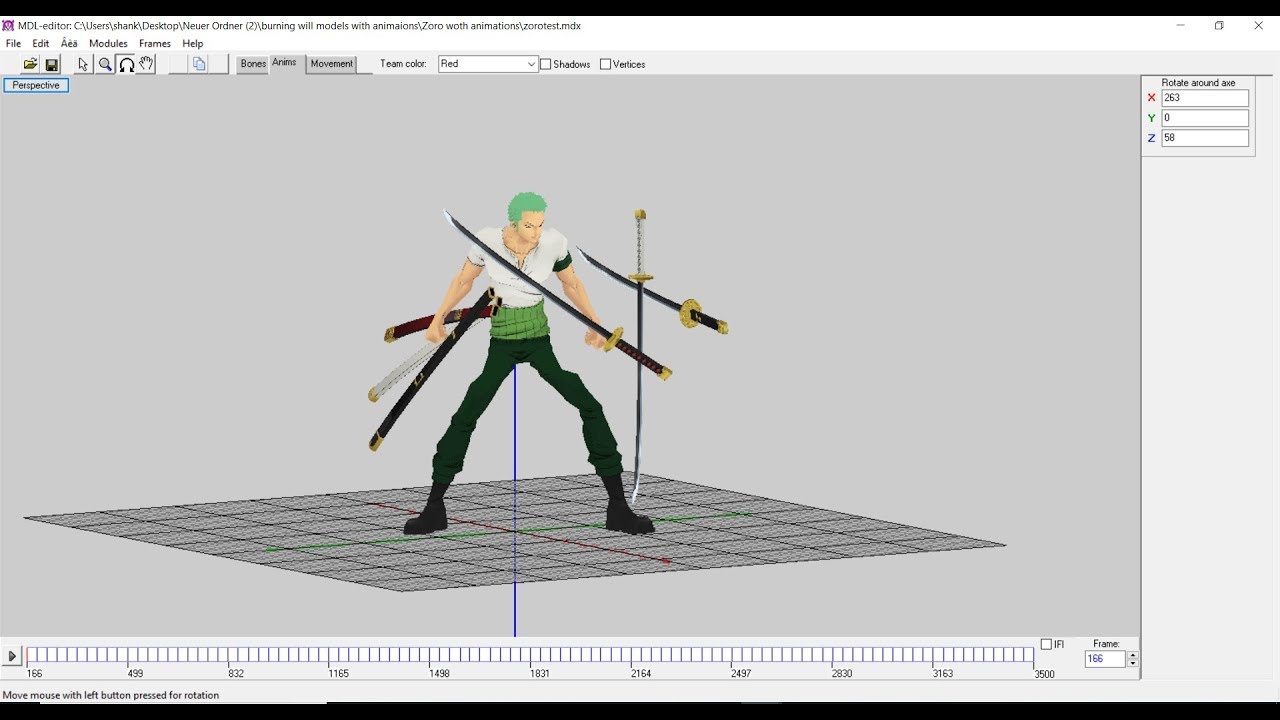Enable the Vertices checkbox

tap(605, 64)
